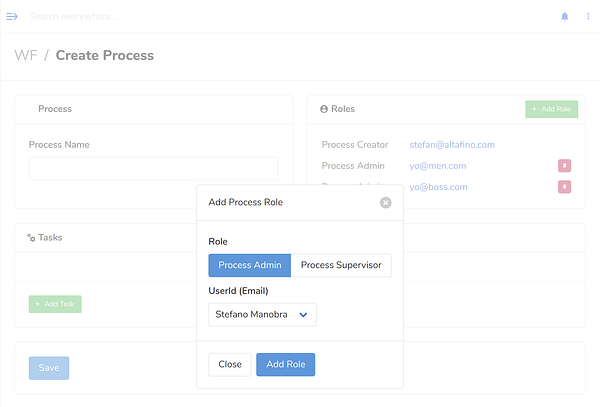Open the stefan@altafino.com email link
The image size is (600, 407).
pos(452,145)
